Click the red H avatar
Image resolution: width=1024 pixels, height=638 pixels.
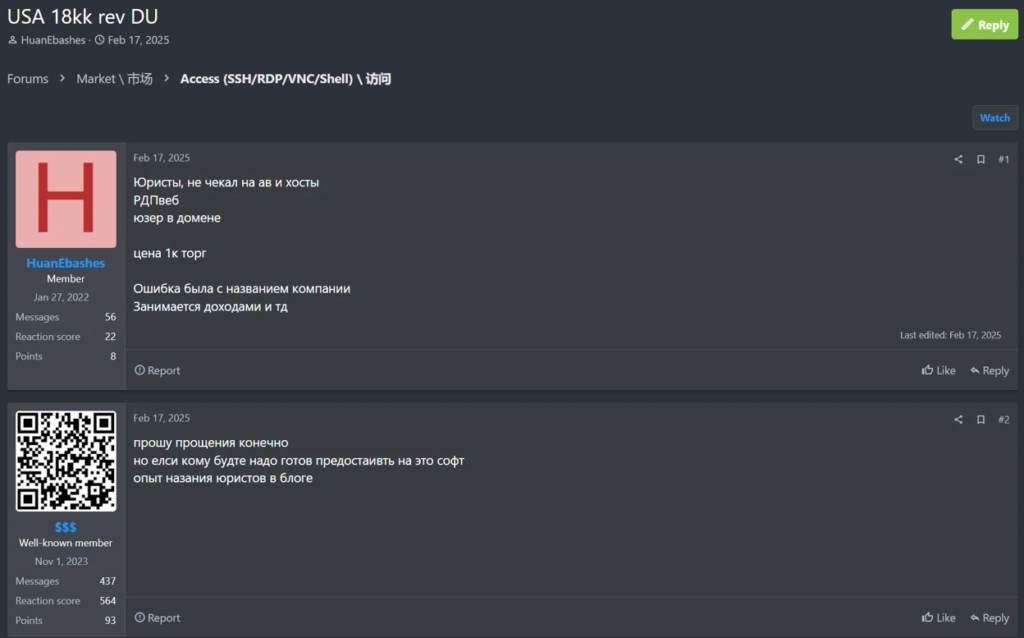[66, 199]
